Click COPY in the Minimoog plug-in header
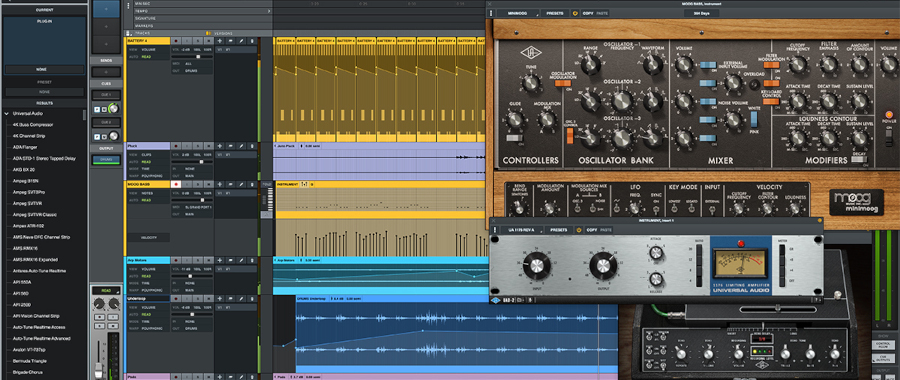This screenshot has height=380, width=900. click(x=588, y=13)
